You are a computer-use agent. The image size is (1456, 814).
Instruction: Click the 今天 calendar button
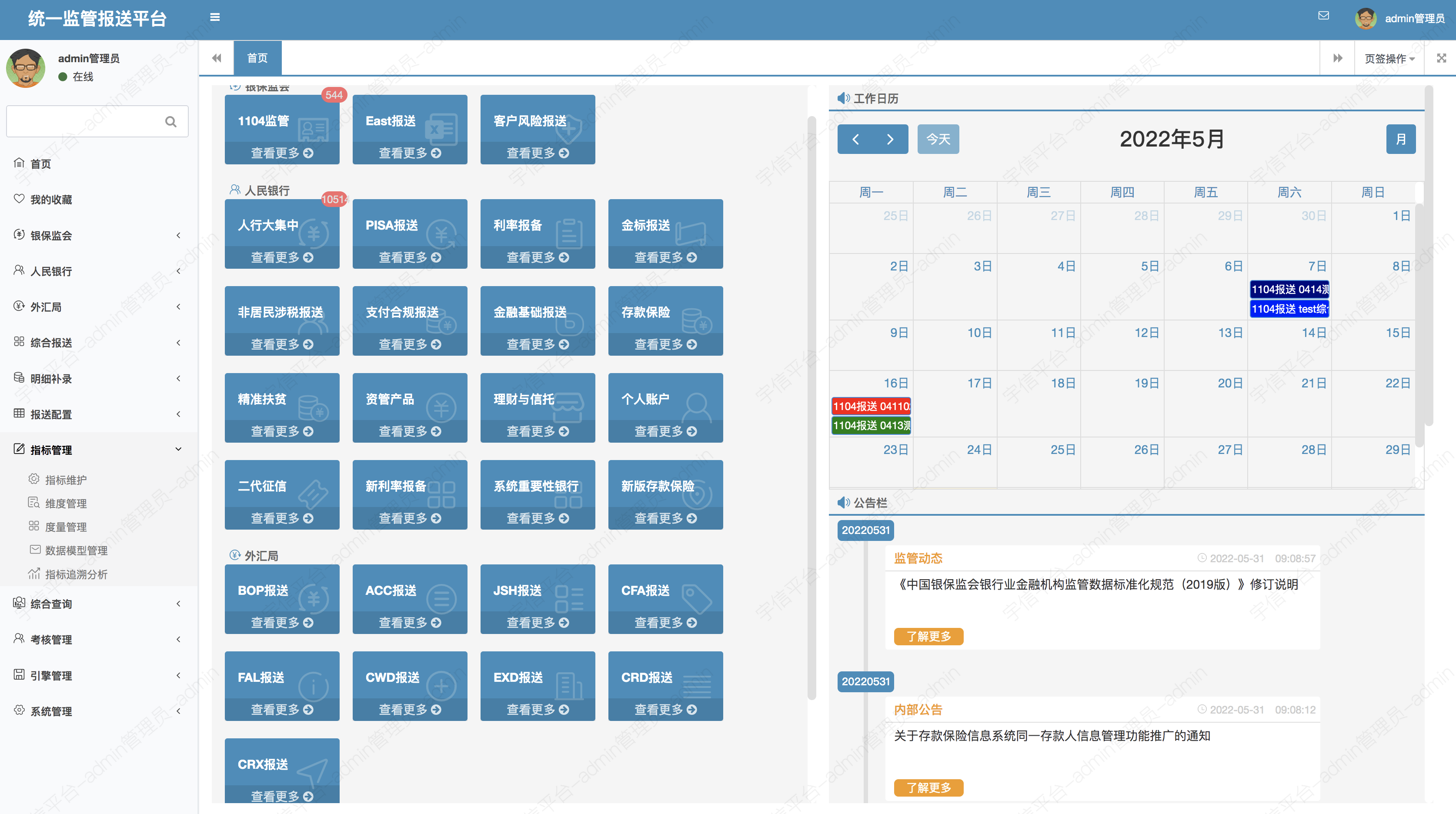click(938, 139)
